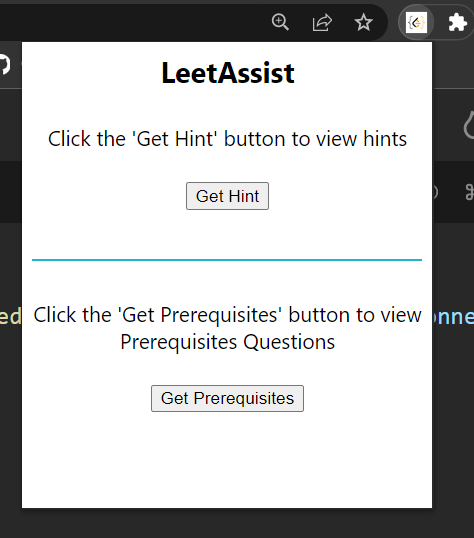The height and width of the screenshot is (538, 474).
Task: Click the partial circular icon beside popup edge
Action: pyautogui.click(x=435, y=192)
